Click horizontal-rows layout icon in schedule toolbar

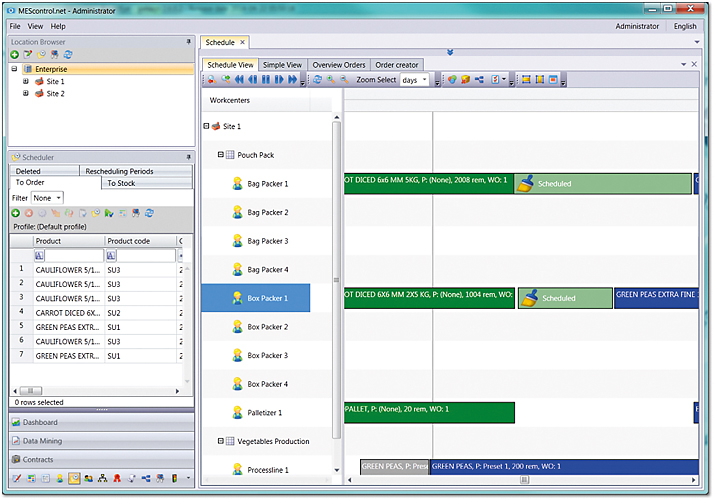(526, 80)
